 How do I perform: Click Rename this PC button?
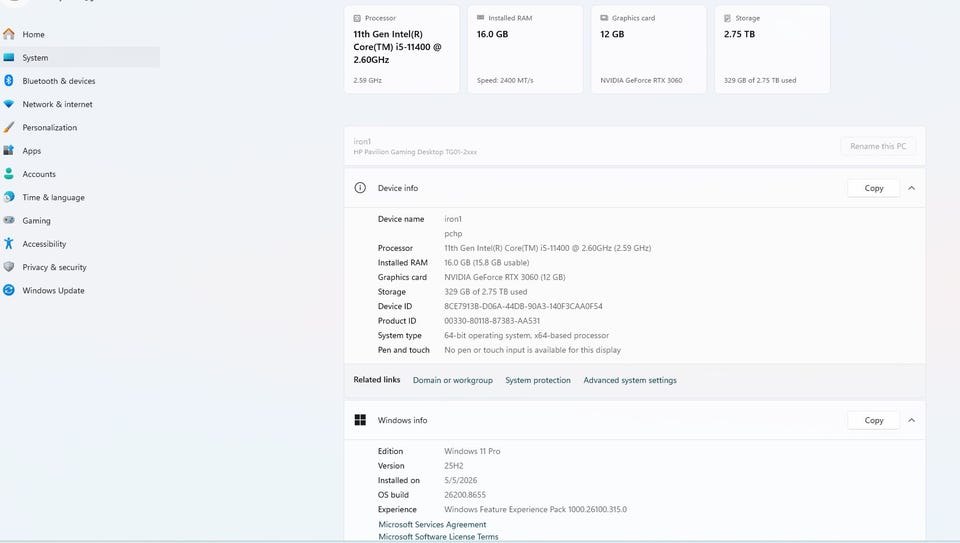878,146
